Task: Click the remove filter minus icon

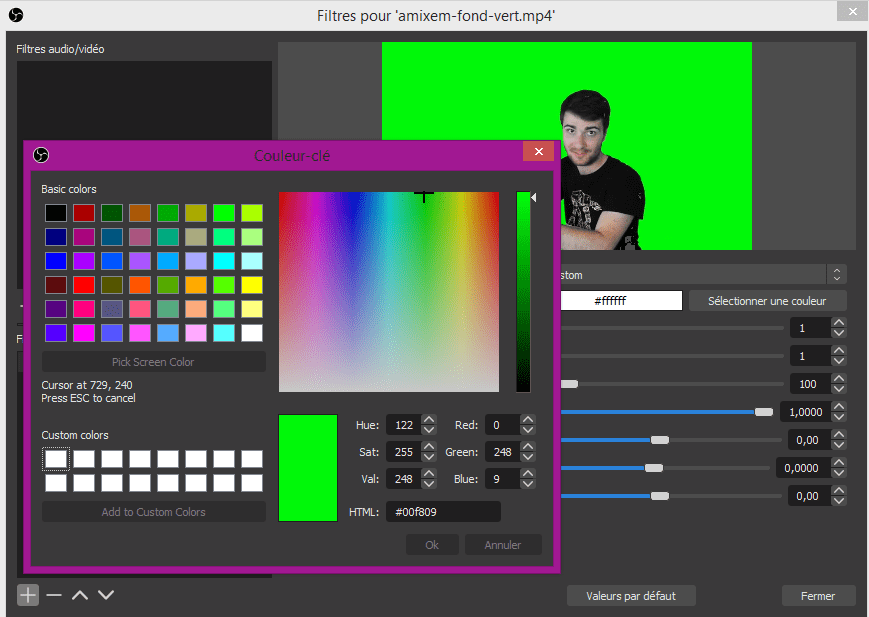Action: click(x=54, y=595)
